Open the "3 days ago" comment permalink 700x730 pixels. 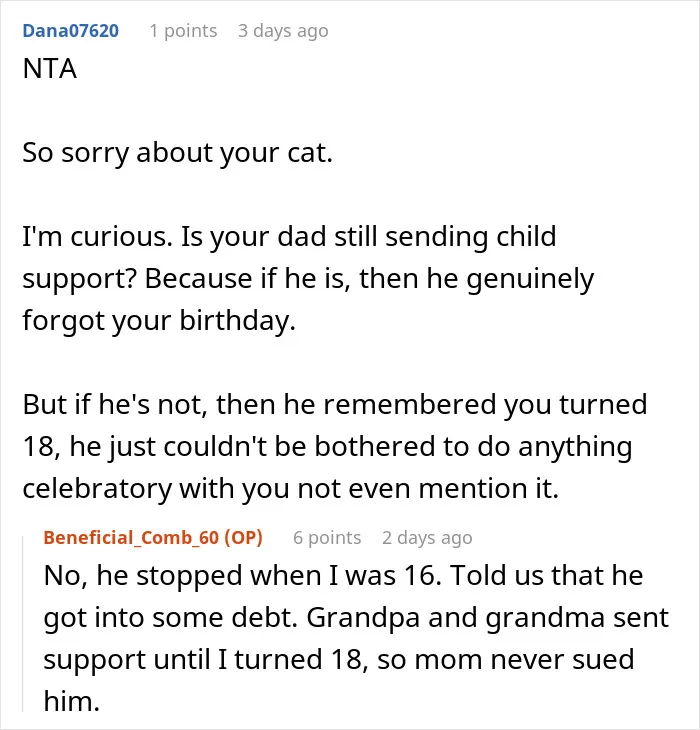coord(283,31)
